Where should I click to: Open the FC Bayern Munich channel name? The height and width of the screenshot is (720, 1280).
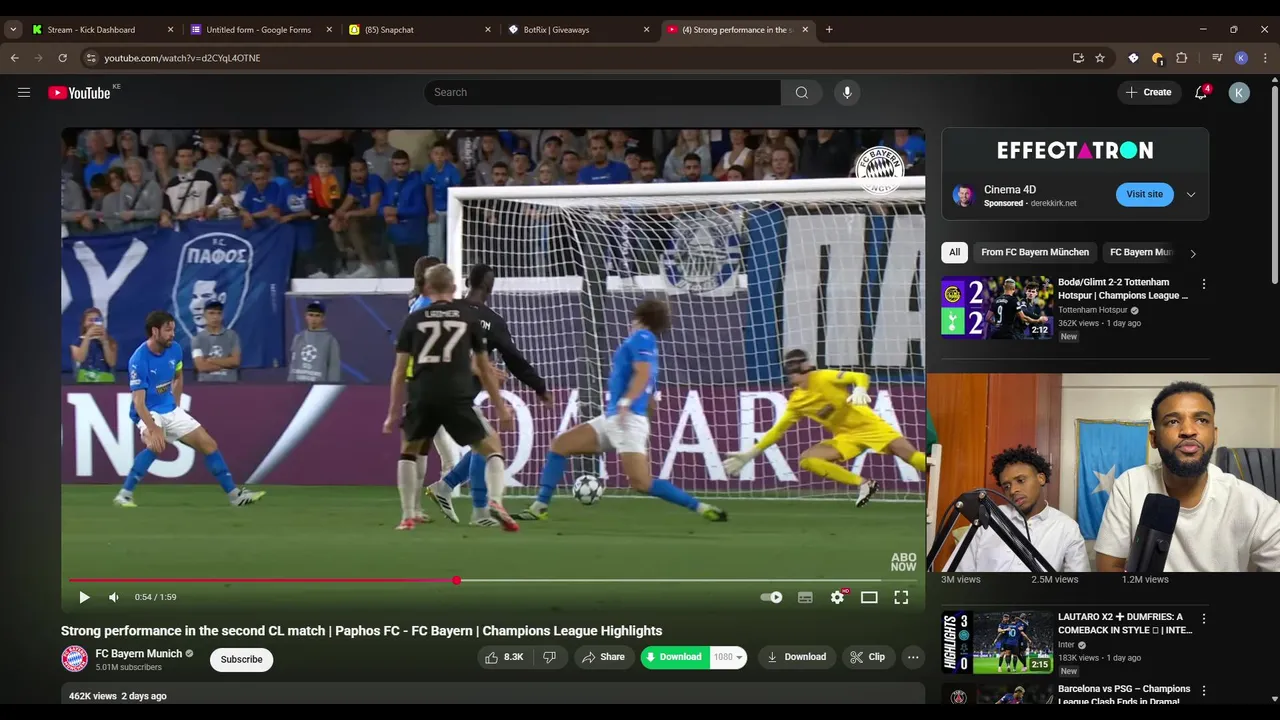pos(138,654)
